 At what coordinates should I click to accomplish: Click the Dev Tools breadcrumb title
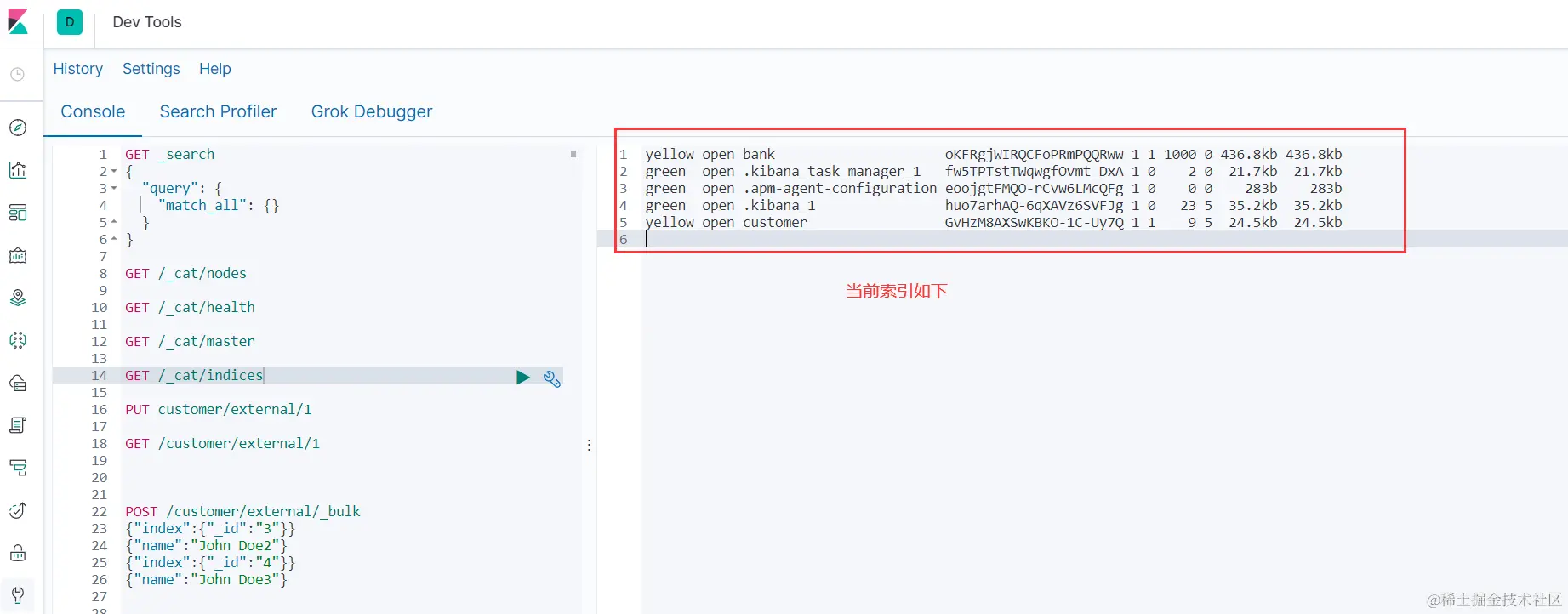click(x=147, y=22)
